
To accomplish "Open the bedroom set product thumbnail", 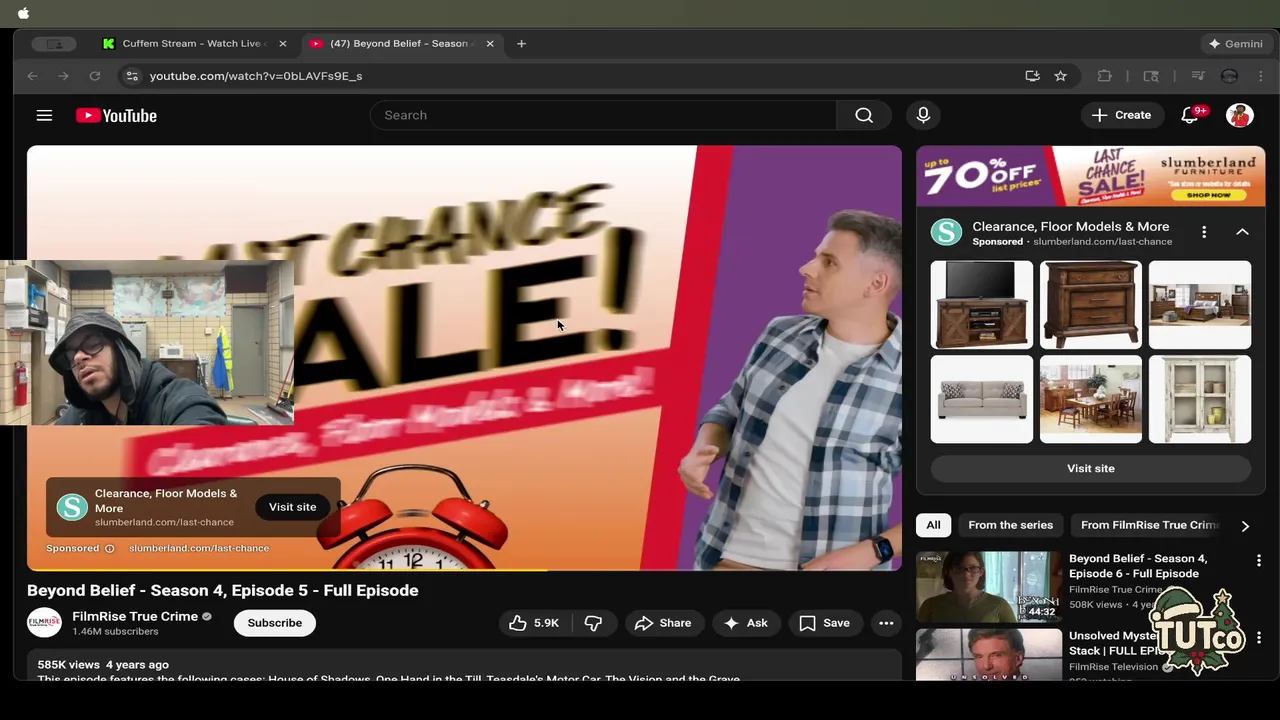I will click(1200, 305).
